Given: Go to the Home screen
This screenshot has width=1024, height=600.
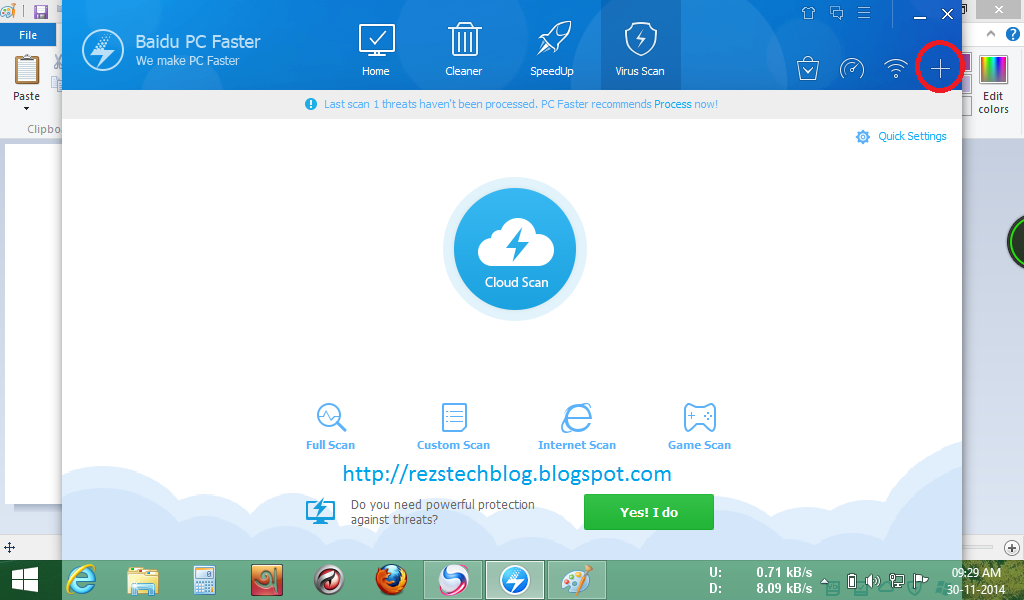Looking at the screenshot, I should point(375,45).
